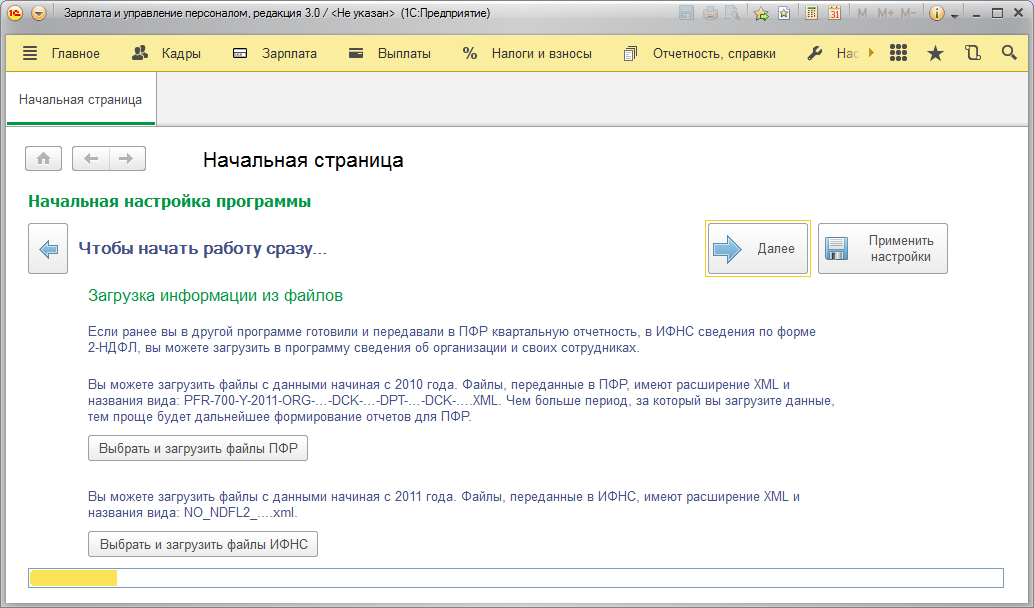
Task: Open the 1C main menu dropdown arrow
Action: pos(39,14)
